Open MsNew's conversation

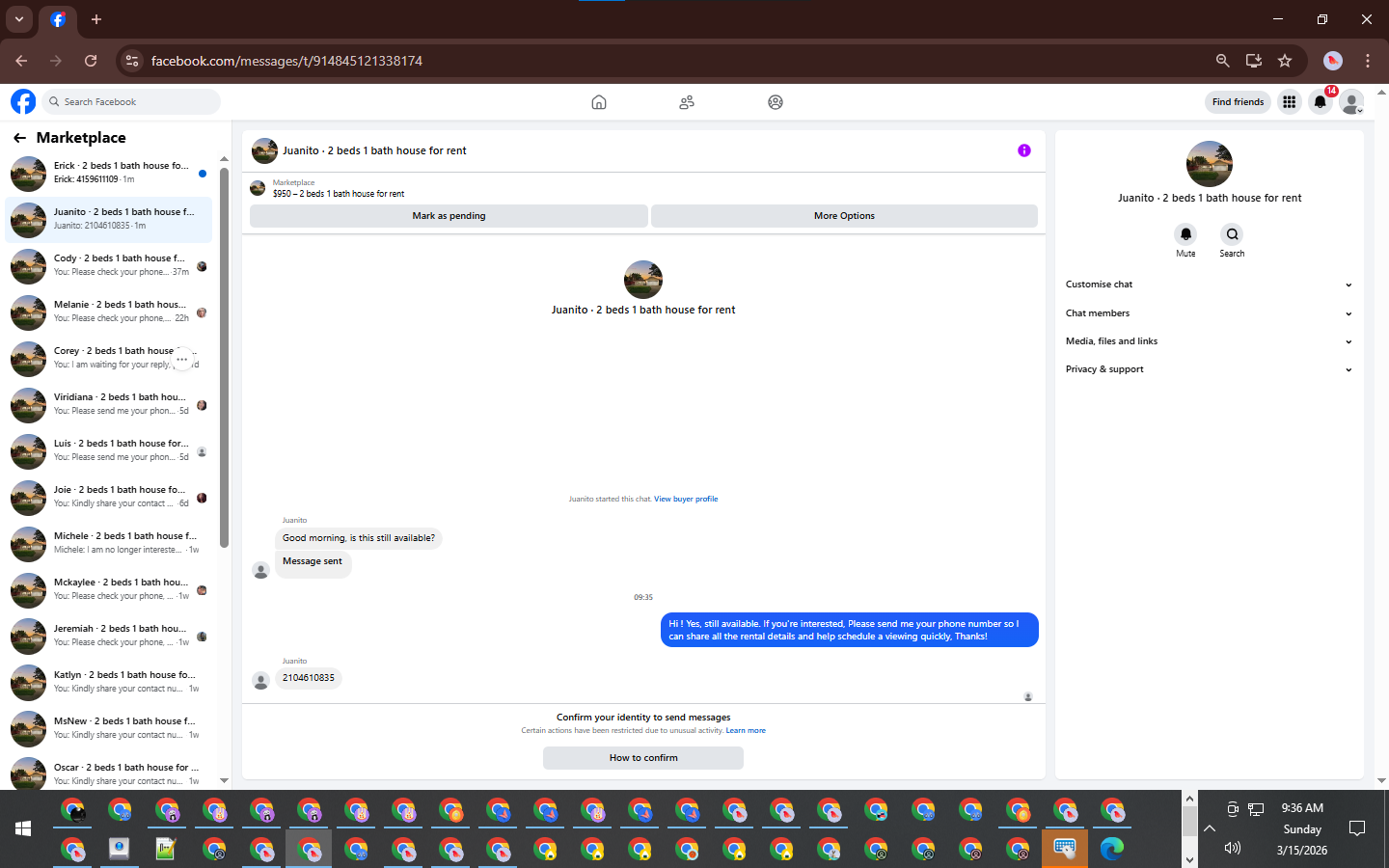[108, 729]
